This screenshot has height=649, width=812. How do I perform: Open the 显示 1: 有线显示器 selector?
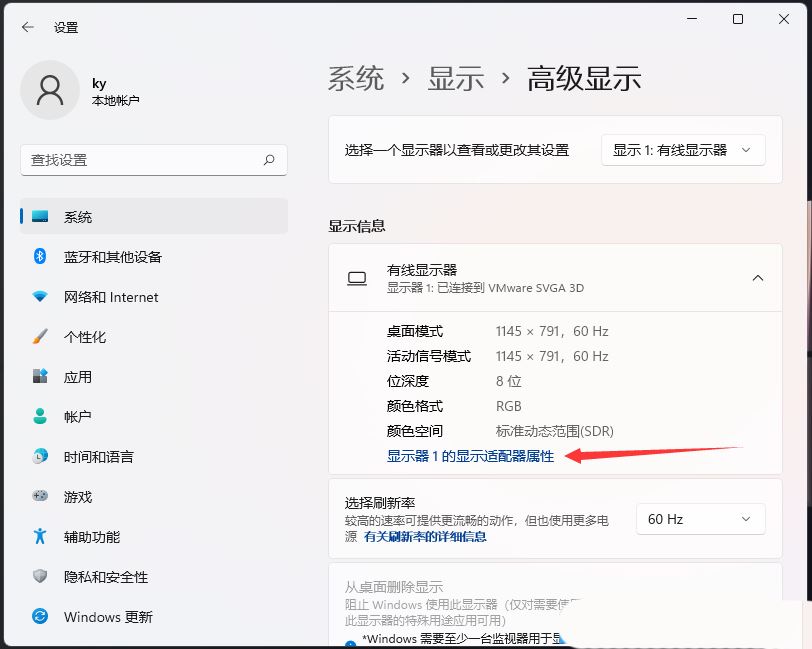[683, 150]
